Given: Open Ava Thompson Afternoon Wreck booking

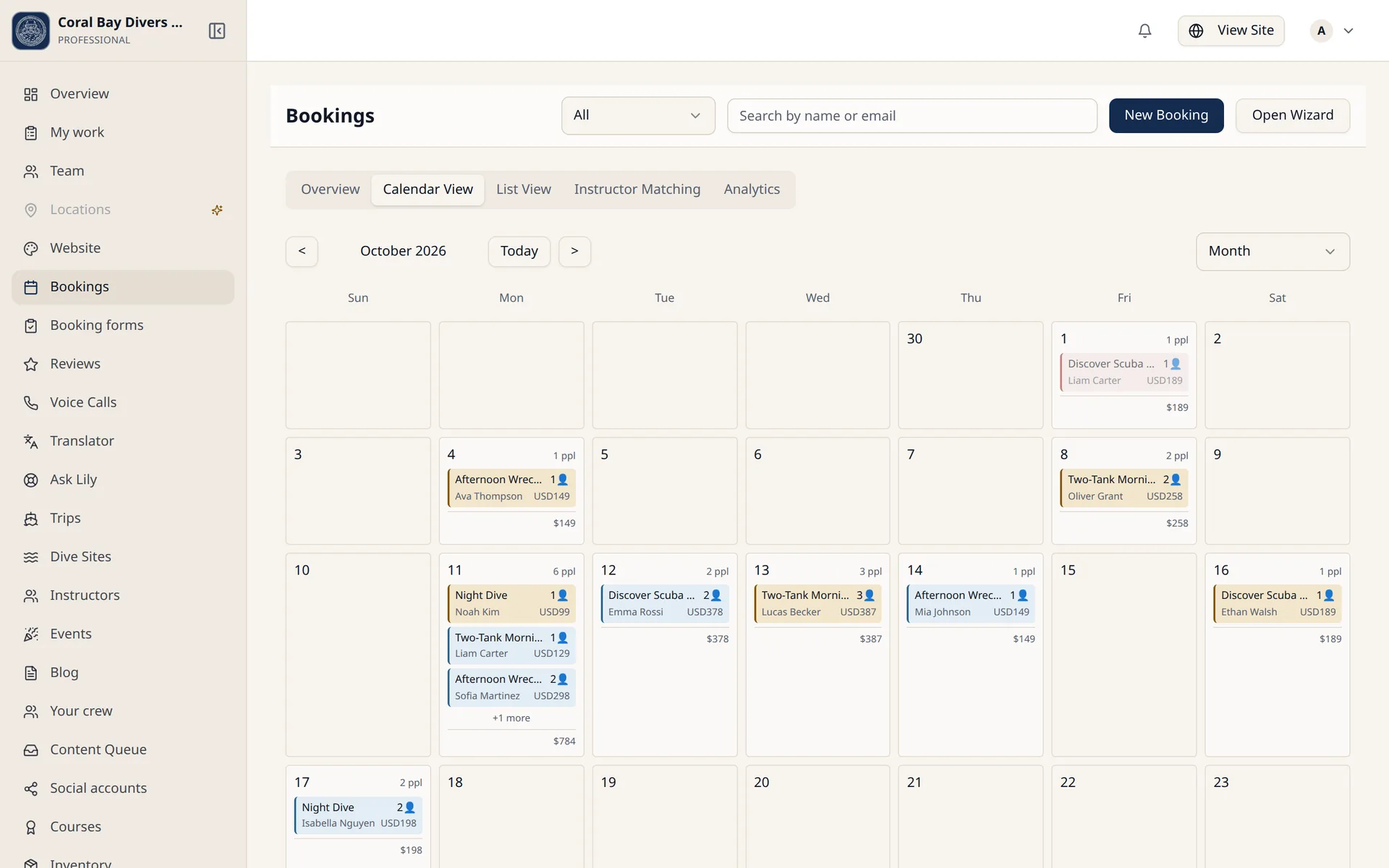Looking at the screenshot, I should click(511, 488).
